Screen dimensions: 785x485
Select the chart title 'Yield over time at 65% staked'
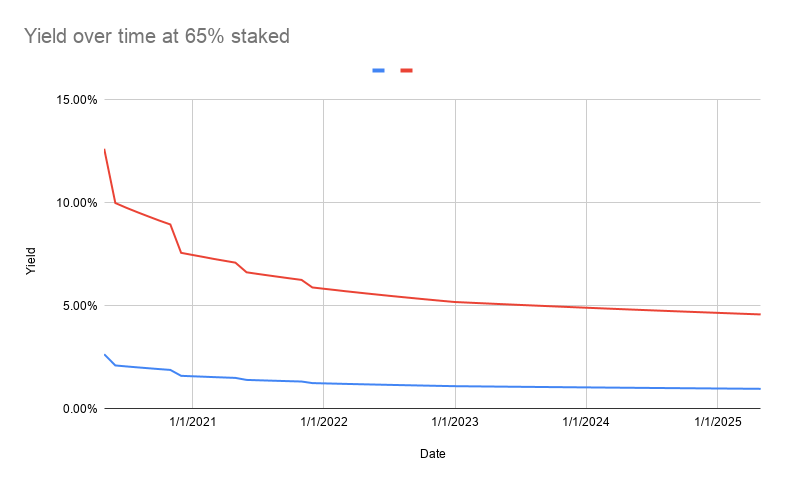coord(157,36)
